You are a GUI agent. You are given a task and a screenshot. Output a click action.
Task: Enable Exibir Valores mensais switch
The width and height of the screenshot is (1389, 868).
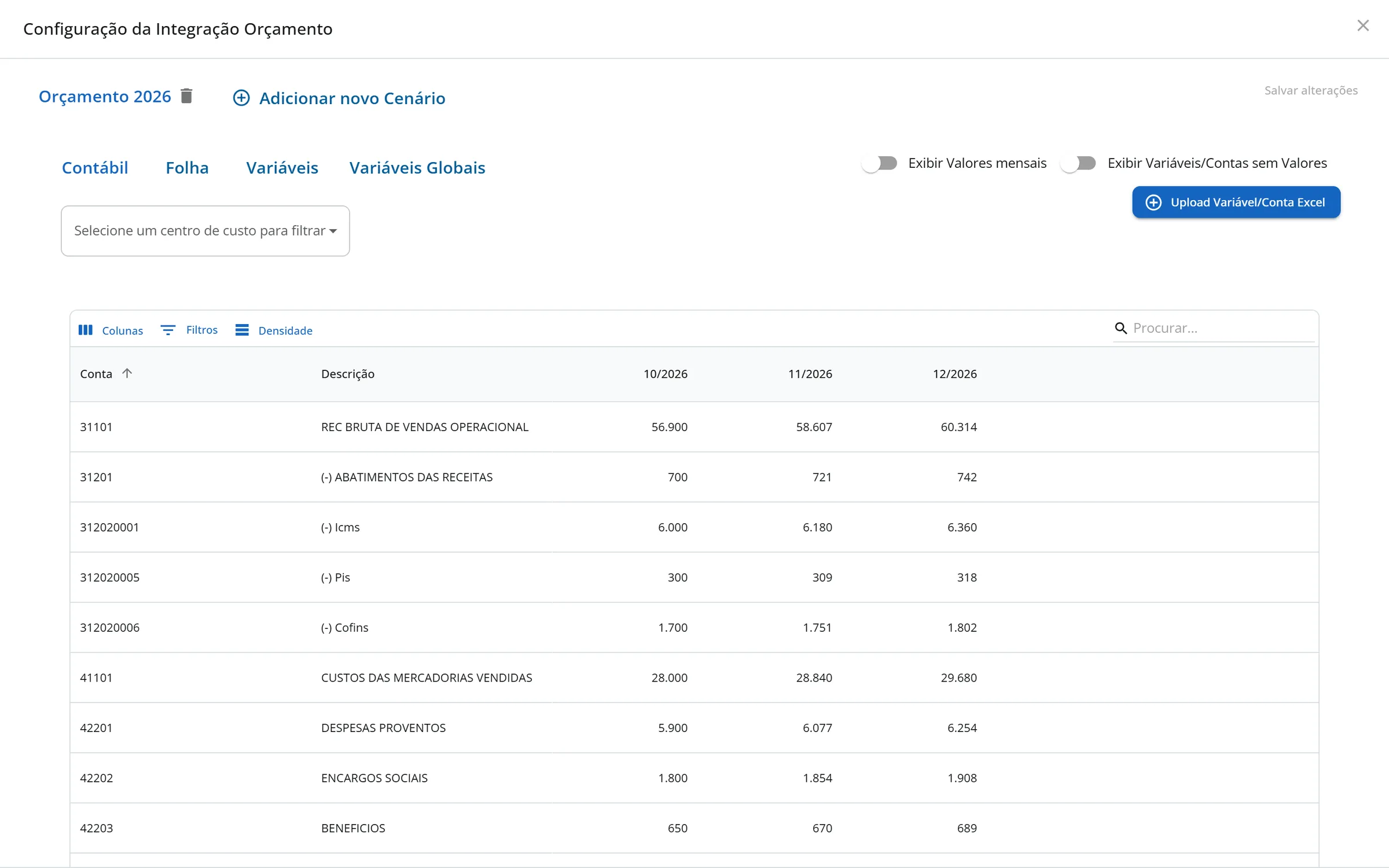coord(879,163)
